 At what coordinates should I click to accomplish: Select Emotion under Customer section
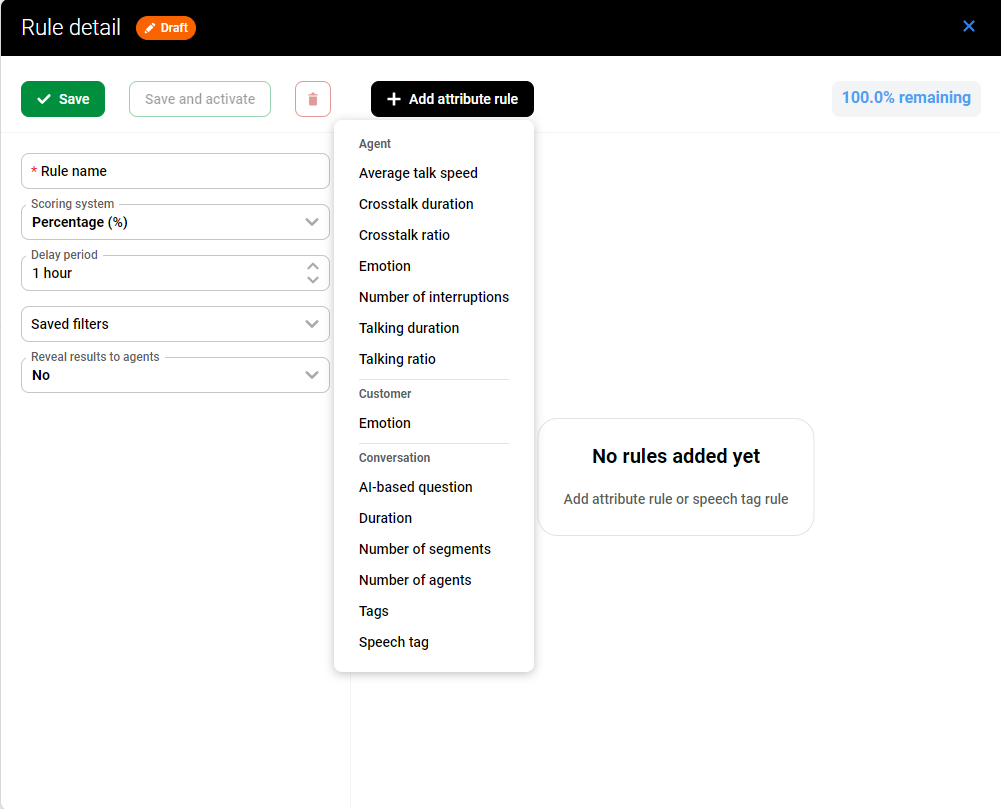[385, 423]
